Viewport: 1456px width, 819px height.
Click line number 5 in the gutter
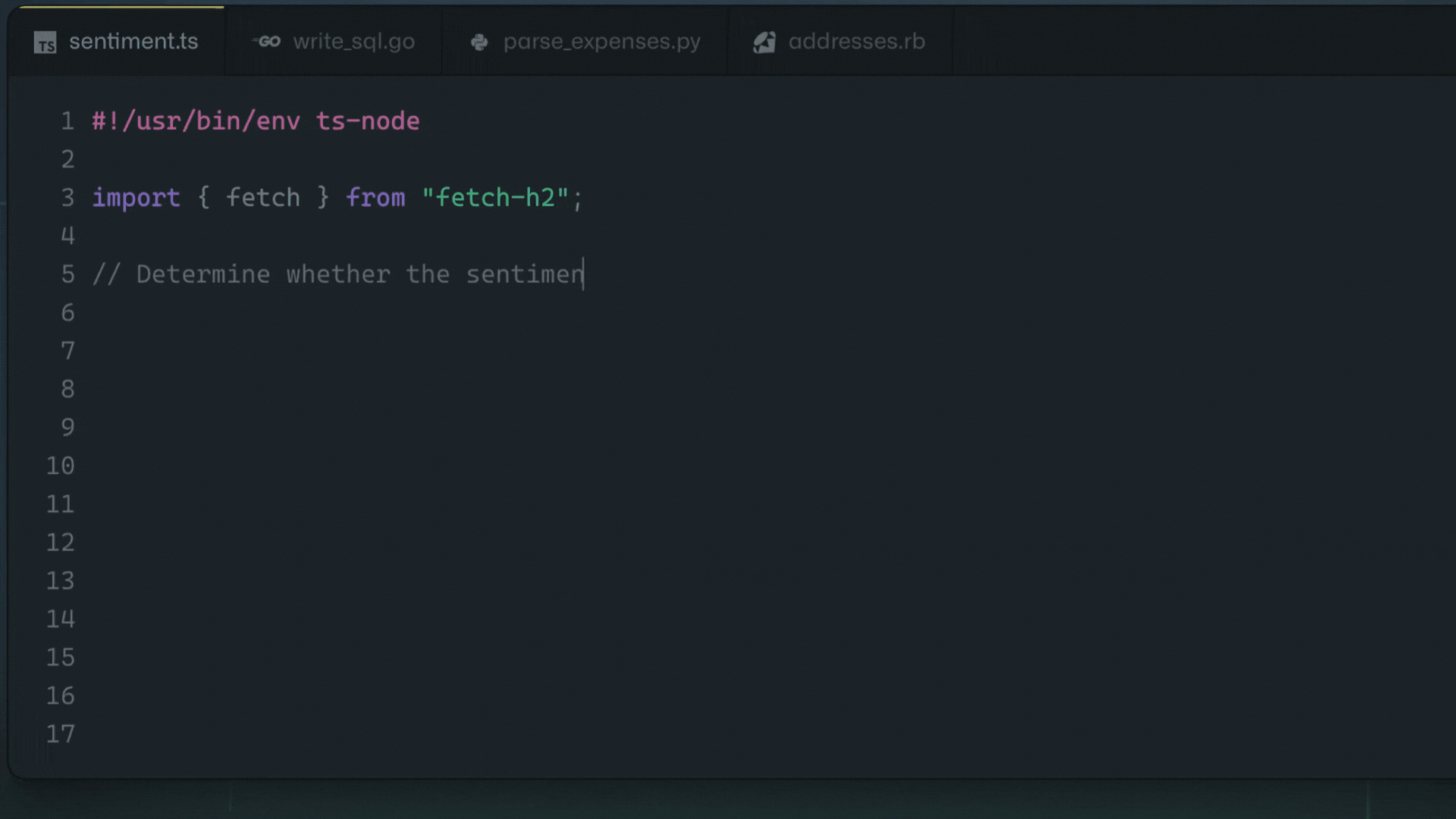point(67,275)
